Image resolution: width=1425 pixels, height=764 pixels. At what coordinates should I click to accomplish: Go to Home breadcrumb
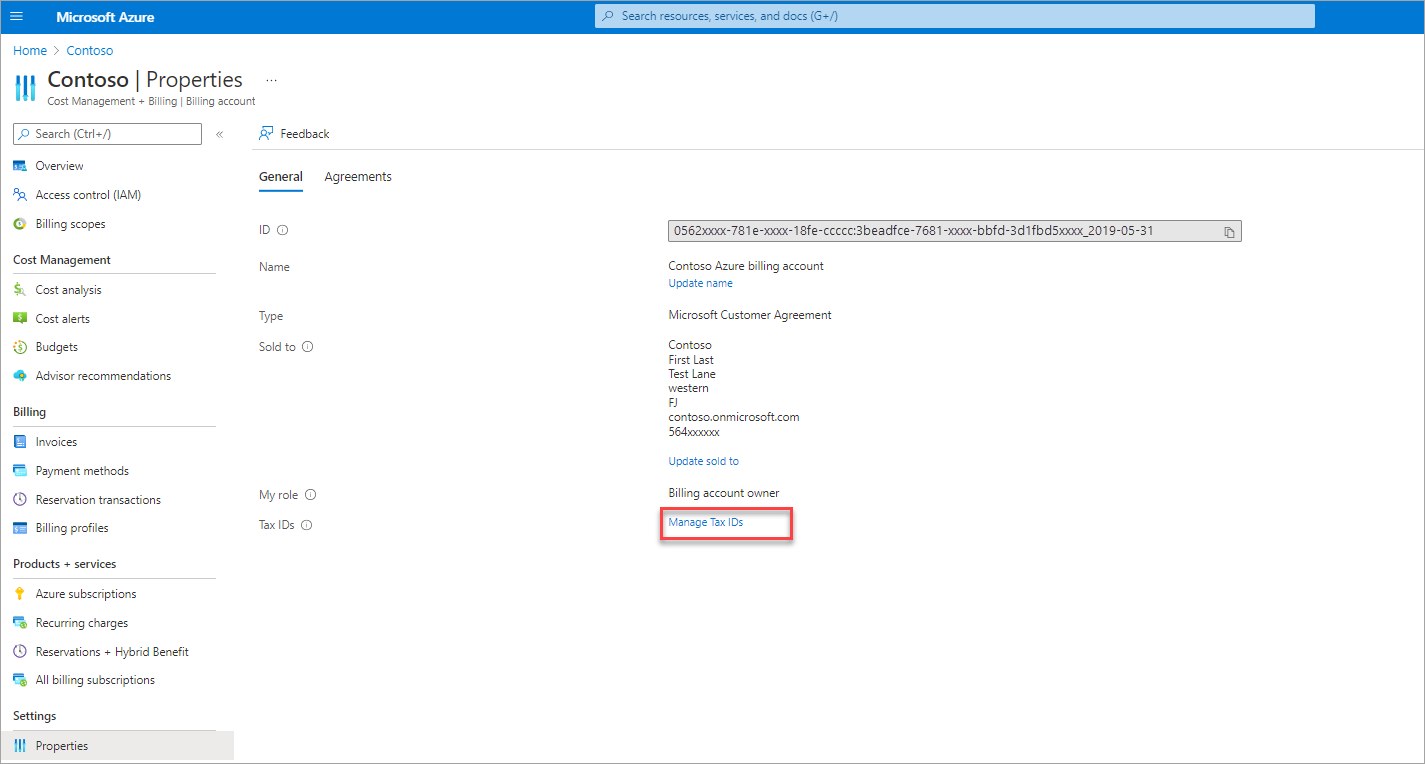(30, 50)
